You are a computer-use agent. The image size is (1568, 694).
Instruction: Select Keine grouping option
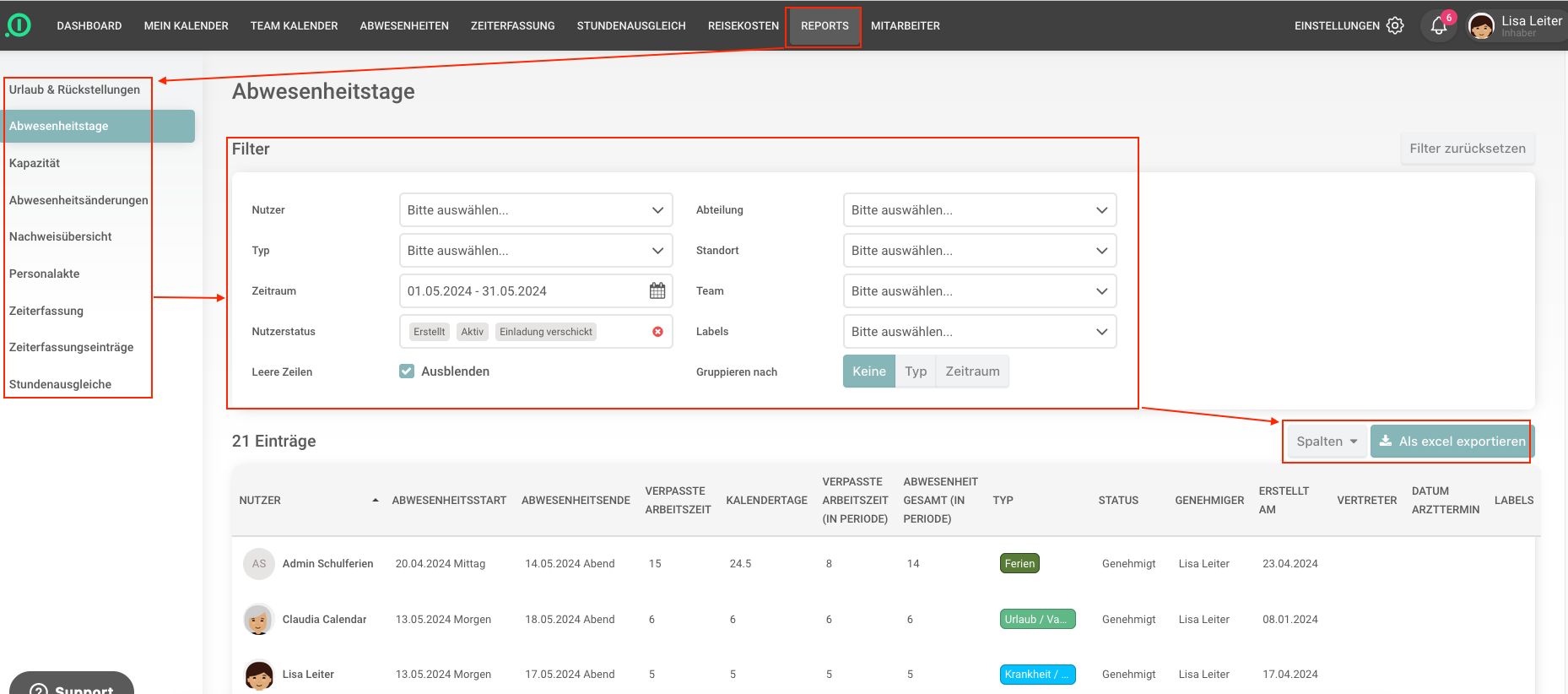pyautogui.click(x=869, y=371)
